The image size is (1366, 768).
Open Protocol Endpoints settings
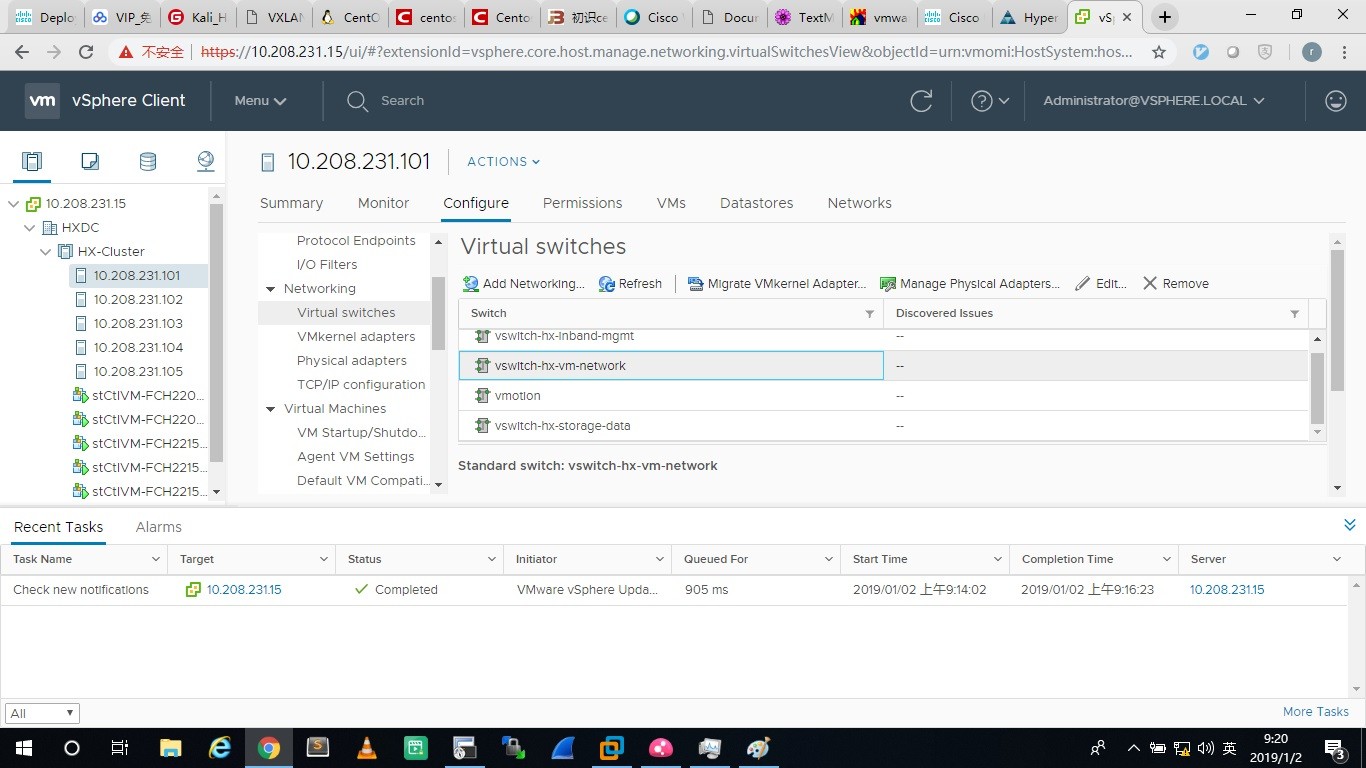356,240
